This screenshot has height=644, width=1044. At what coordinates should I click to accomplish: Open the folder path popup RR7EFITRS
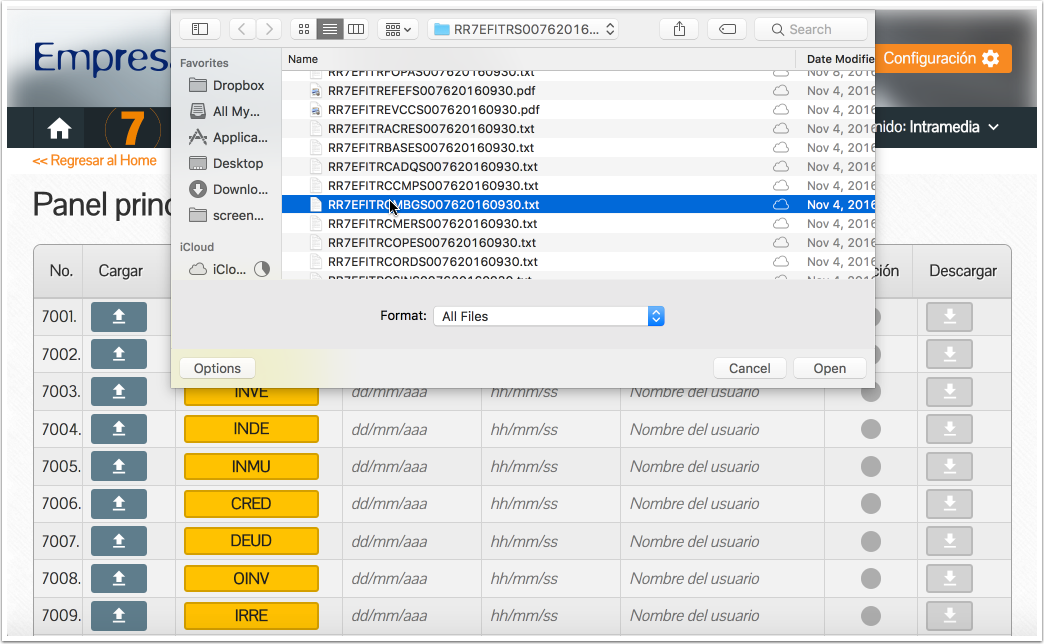click(523, 29)
